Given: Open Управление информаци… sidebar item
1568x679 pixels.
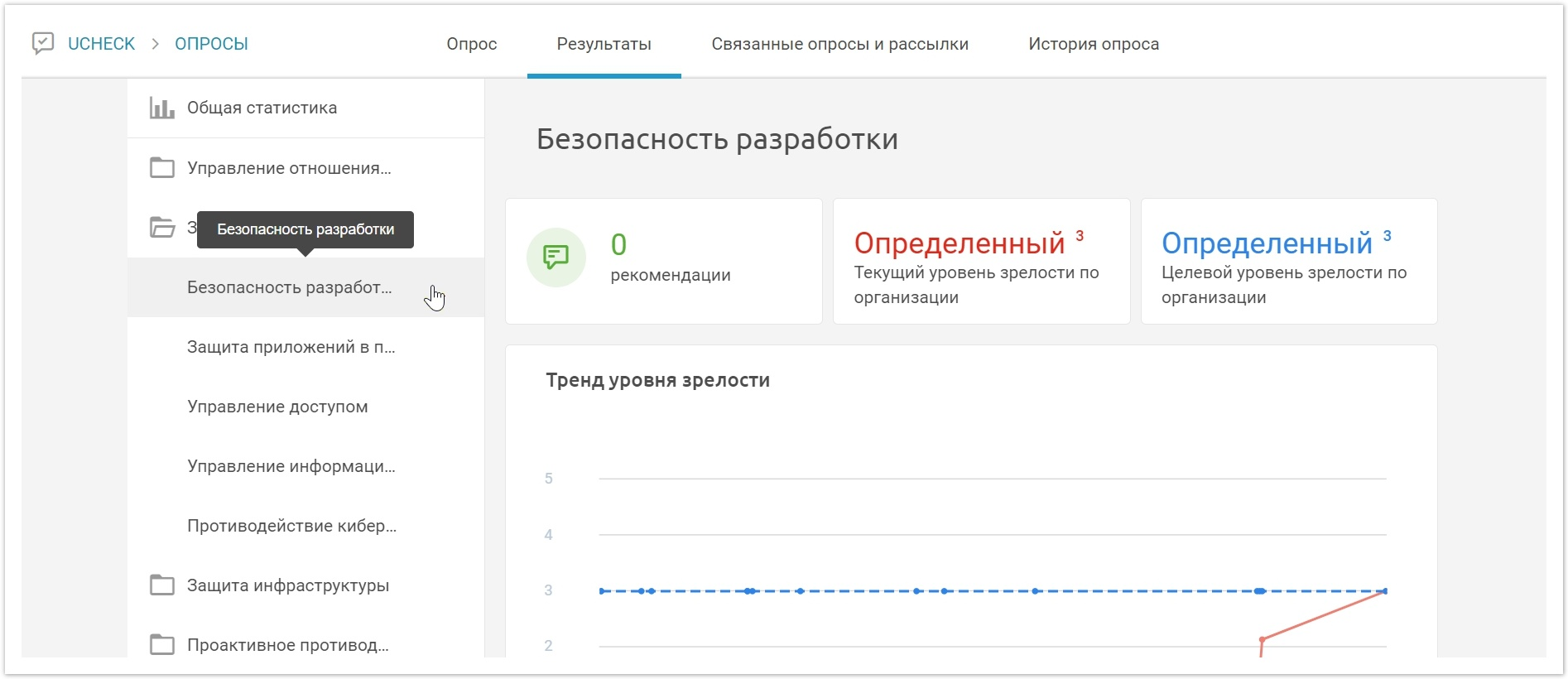Looking at the screenshot, I should click(x=291, y=466).
